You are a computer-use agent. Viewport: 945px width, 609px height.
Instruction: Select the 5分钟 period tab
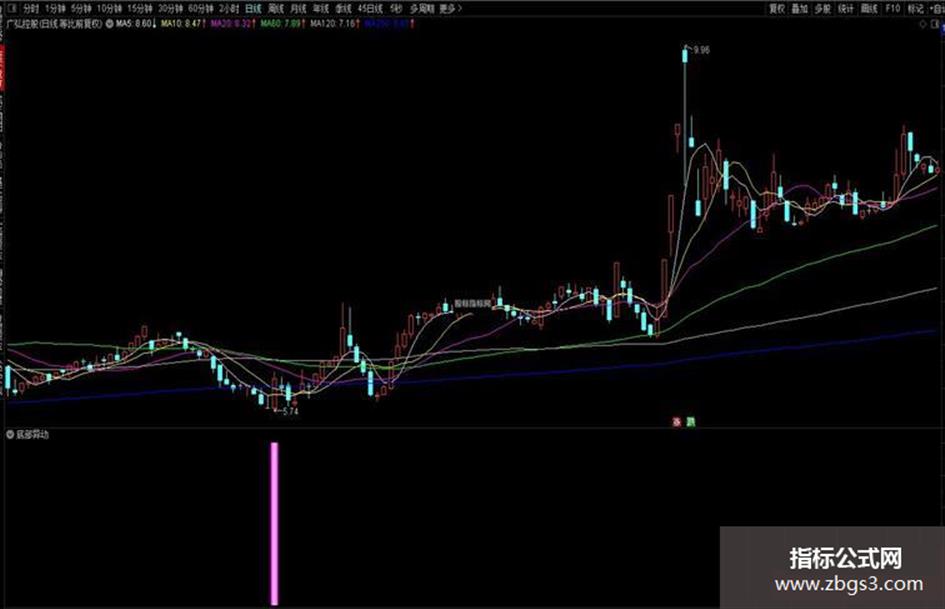coord(81,8)
